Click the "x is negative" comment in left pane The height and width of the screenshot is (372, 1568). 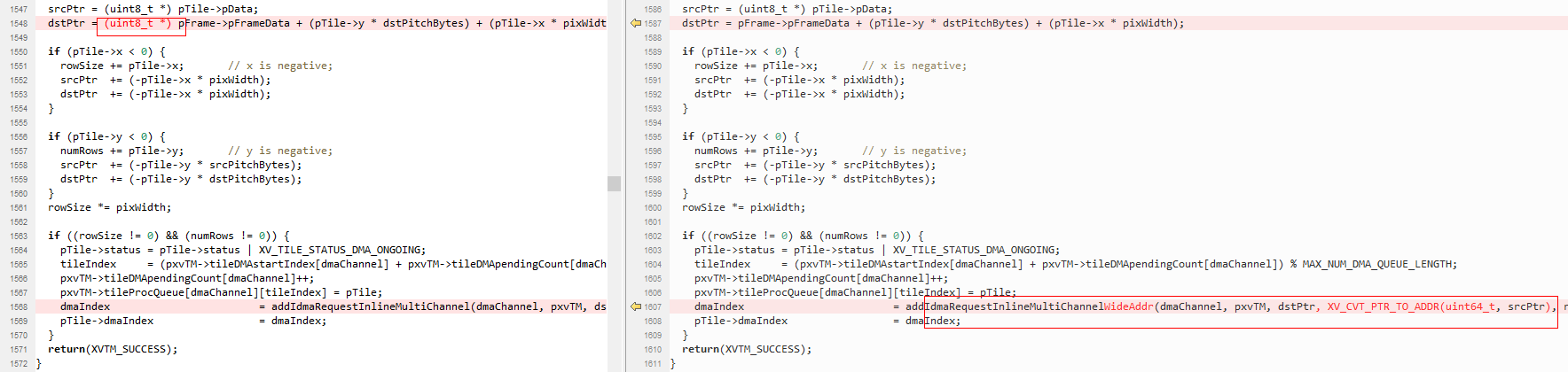click(280, 66)
